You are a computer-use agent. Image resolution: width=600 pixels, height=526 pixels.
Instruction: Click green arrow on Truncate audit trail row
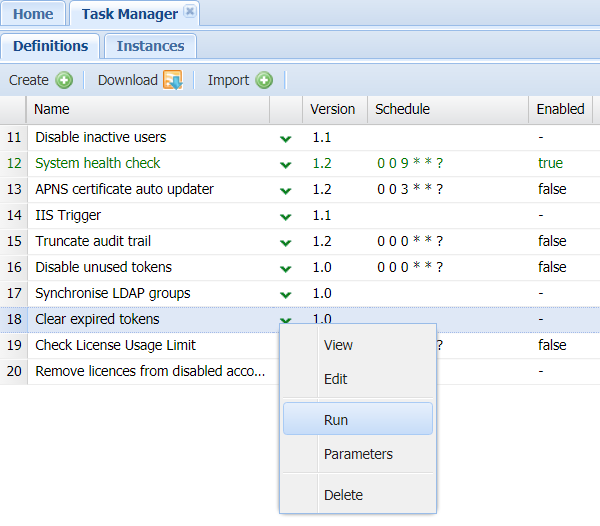click(x=286, y=242)
